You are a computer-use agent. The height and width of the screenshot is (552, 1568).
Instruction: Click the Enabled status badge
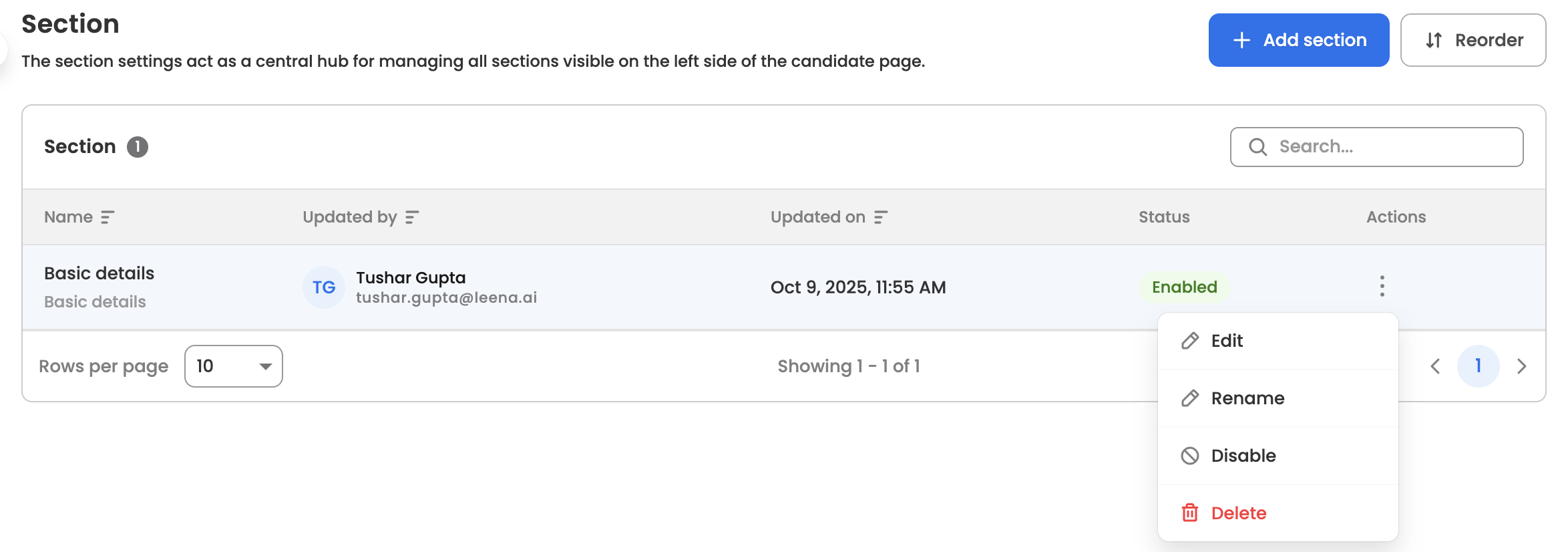[1184, 287]
